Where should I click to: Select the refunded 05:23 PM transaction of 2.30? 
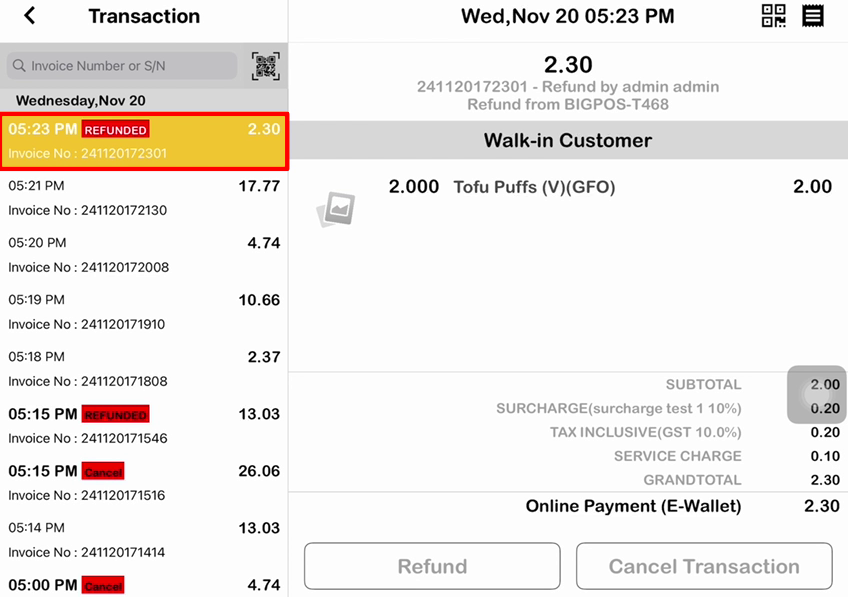pos(144,141)
